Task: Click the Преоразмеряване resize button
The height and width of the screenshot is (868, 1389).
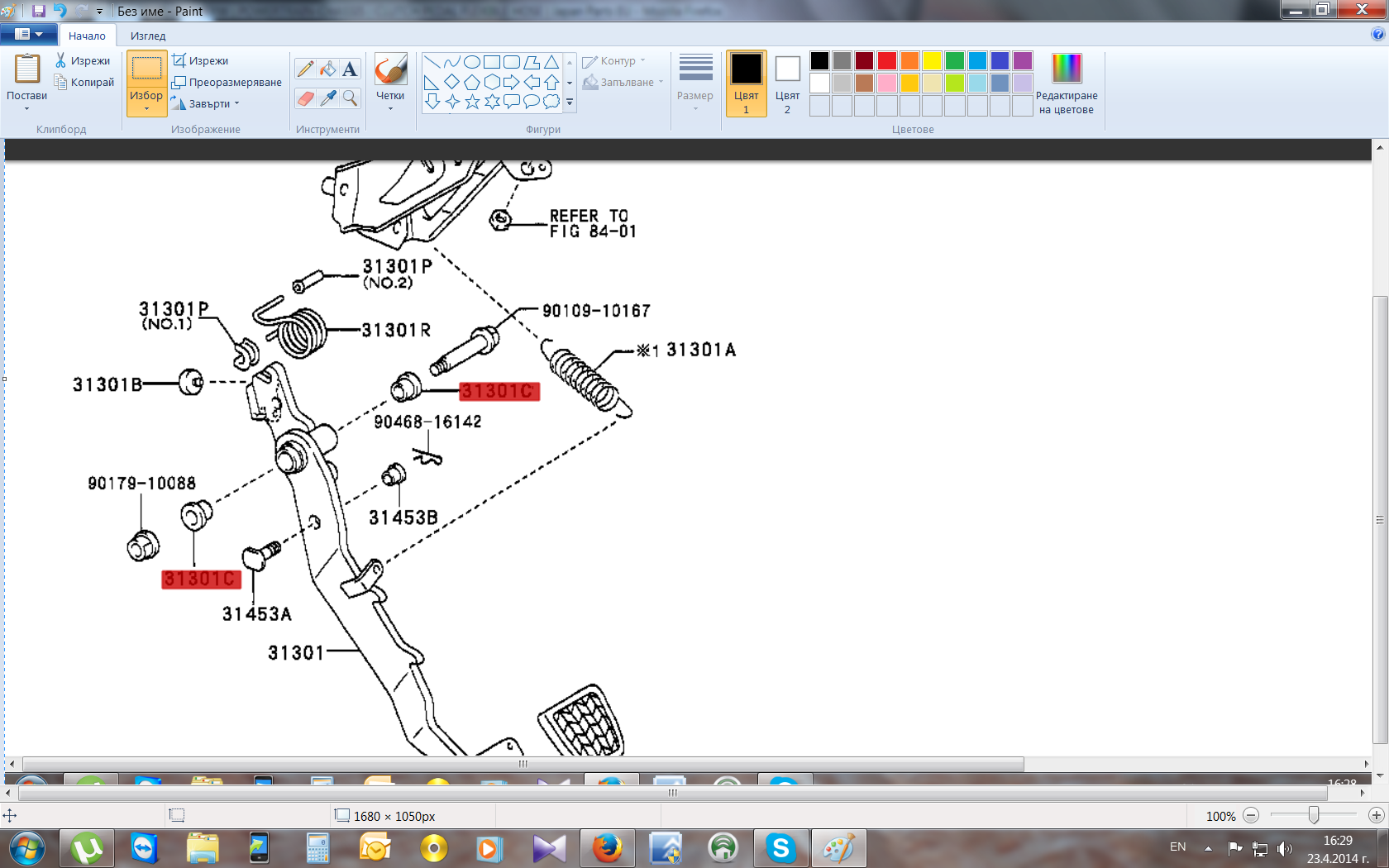Action: [227, 83]
